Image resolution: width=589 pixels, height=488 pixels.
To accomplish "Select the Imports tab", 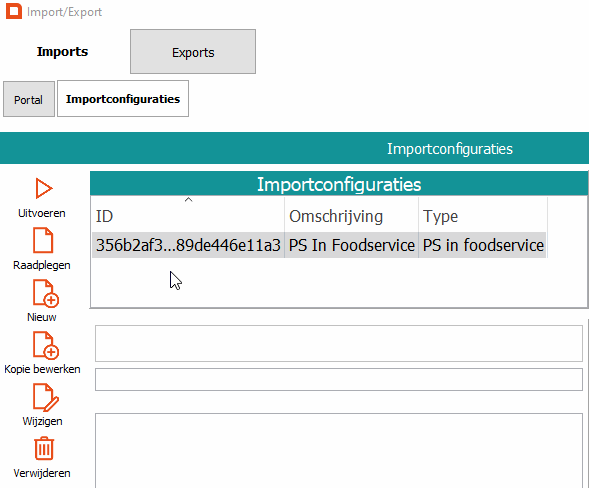I will [x=62, y=51].
